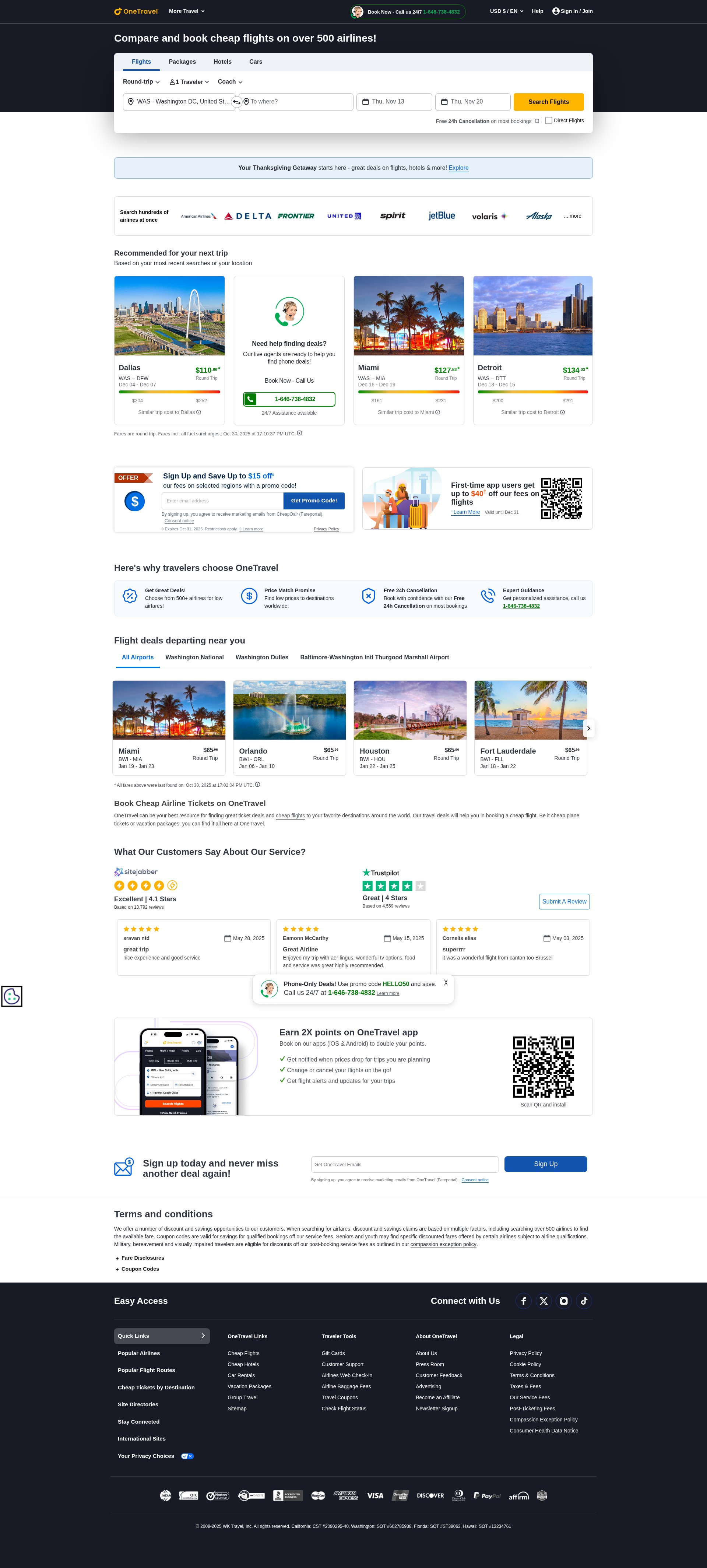
Task: Switch to Washington Dulles airport tab
Action: pyautogui.click(x=262, y=657)
